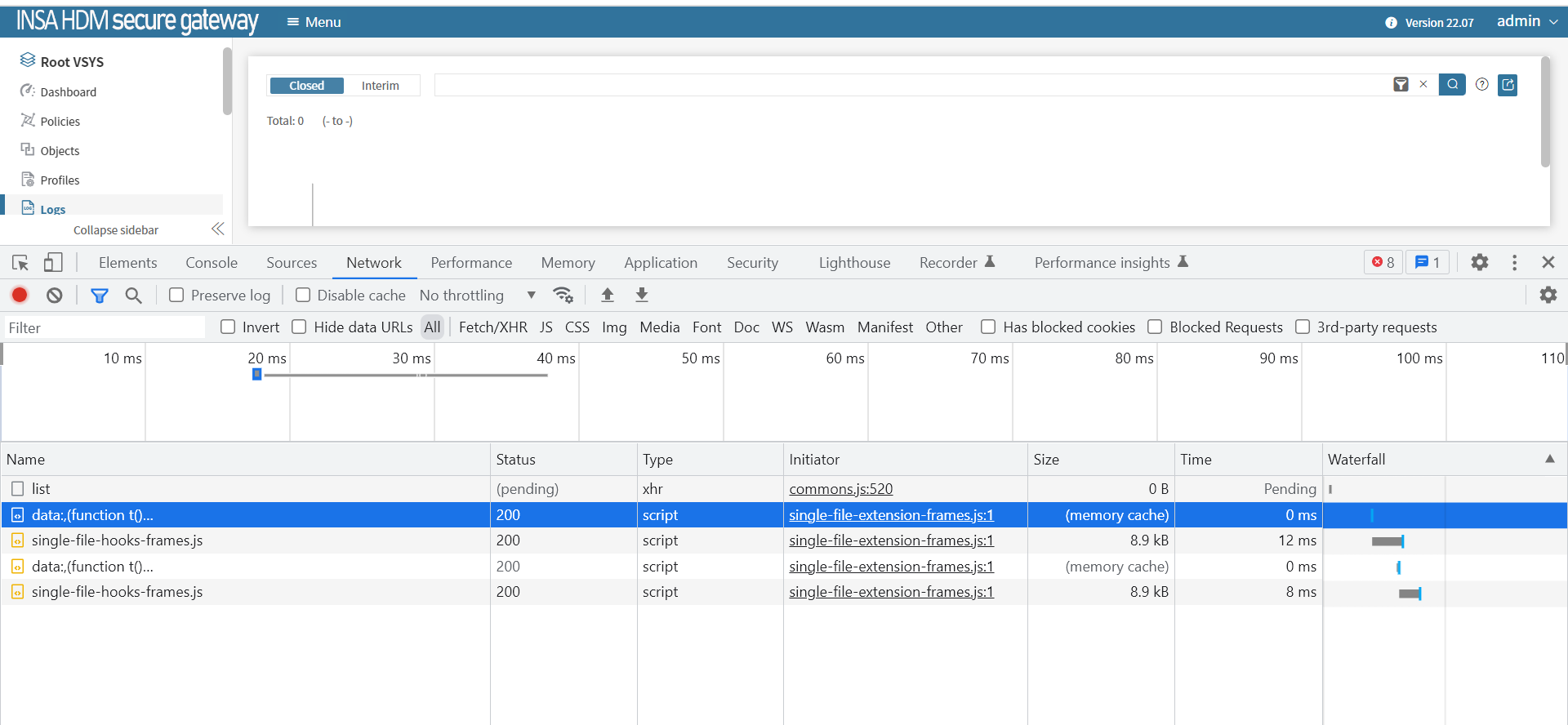Switch to the Console tab
The width and height of the screenshot is (1568, 725).
pos(212,262)
